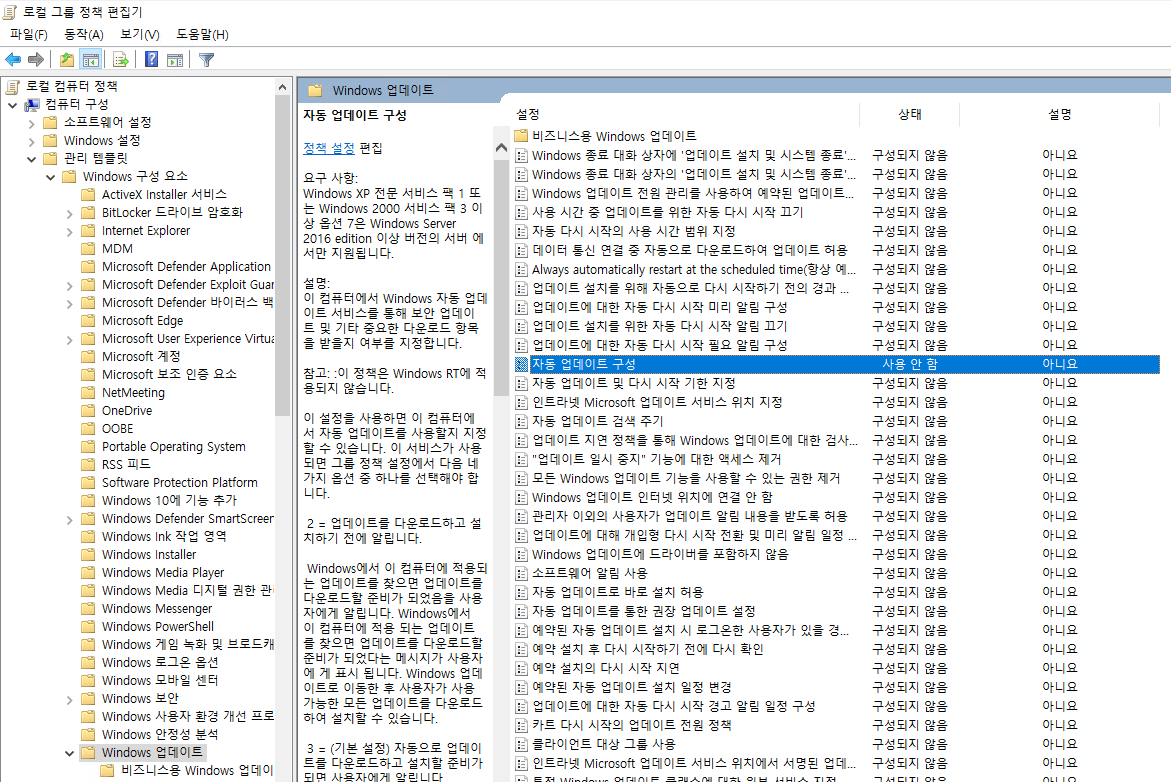Screen dimensions: 1171x782
Task: Click the folder icon beside ActiveX Installer 서비스
Action: (x=88, y=195)
